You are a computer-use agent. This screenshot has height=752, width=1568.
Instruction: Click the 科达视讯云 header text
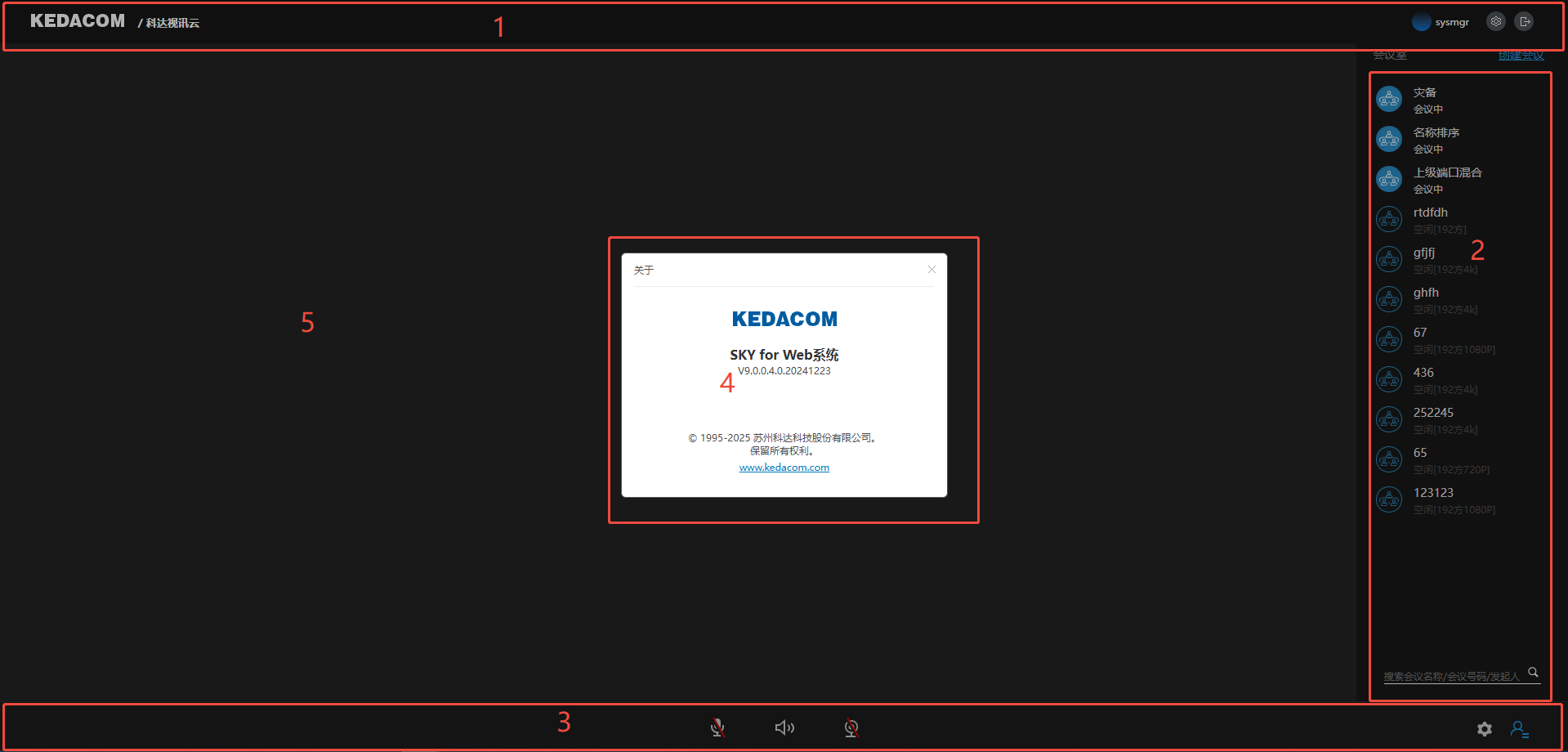pos(172,23)
